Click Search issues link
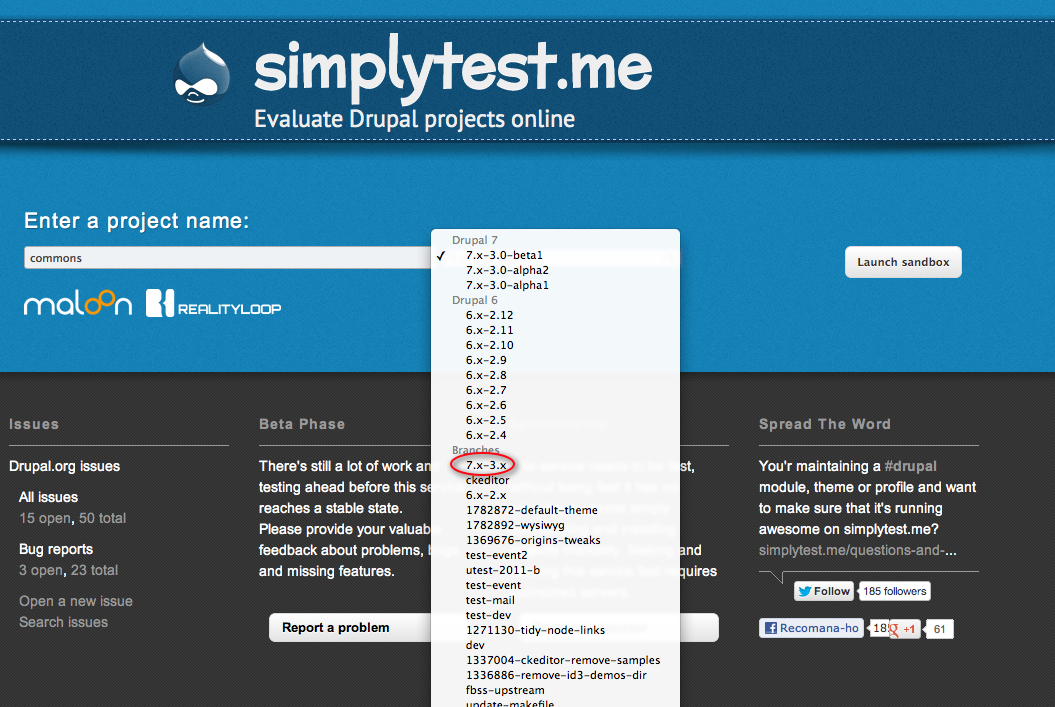 tap(63, 622)
